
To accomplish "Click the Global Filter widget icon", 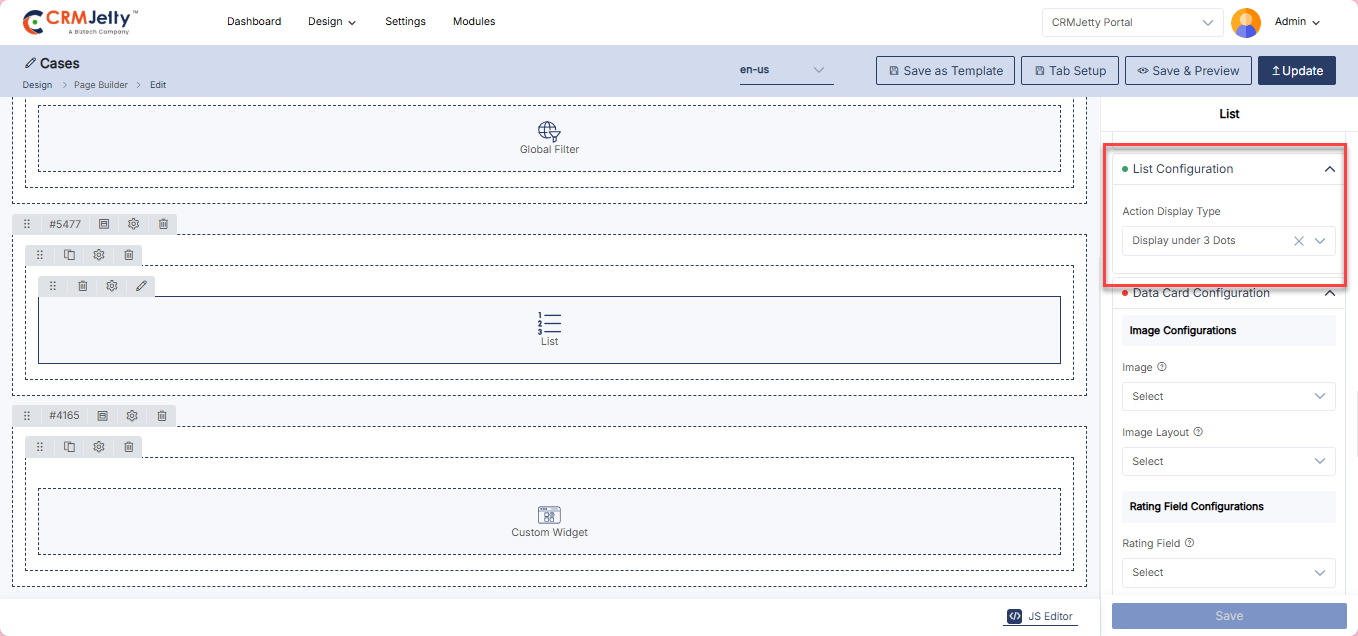I will click(x=549, y=131).
